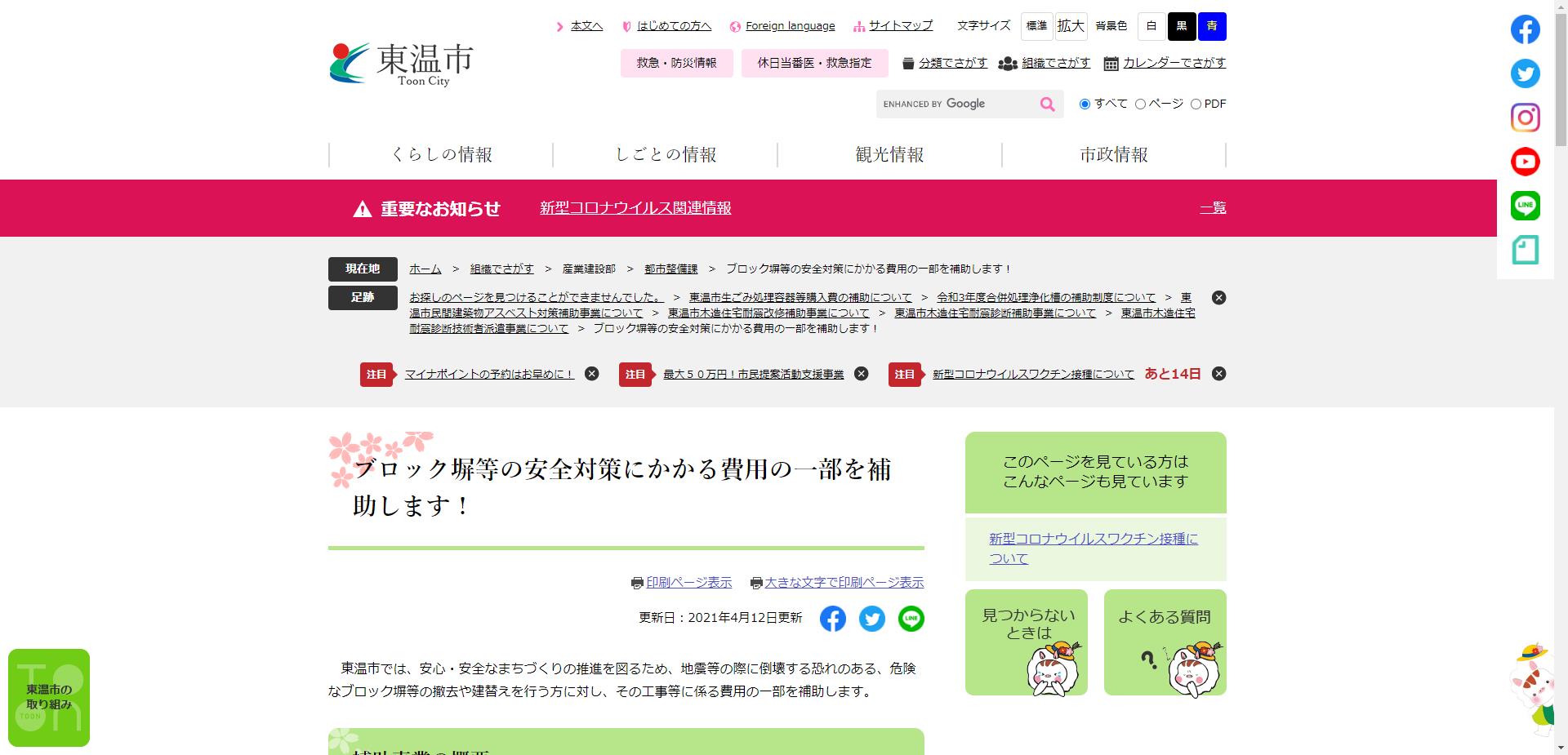This screenshot has width=1568, height=755.
Task: Dismiss the マイナポイント notice with its X
Action: pyautogui.click(x=592, y=374)
